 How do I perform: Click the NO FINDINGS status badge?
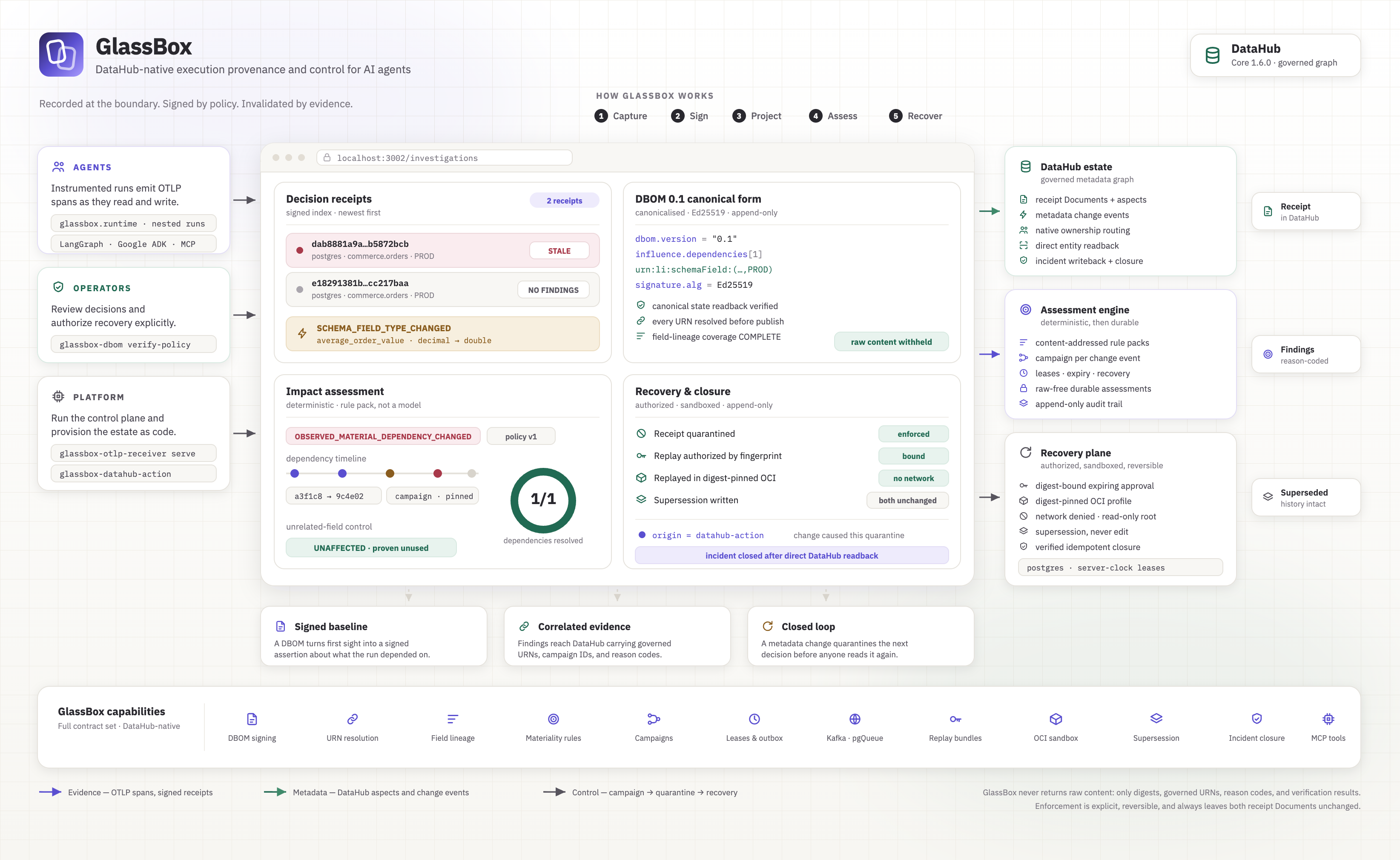(553, 290)
